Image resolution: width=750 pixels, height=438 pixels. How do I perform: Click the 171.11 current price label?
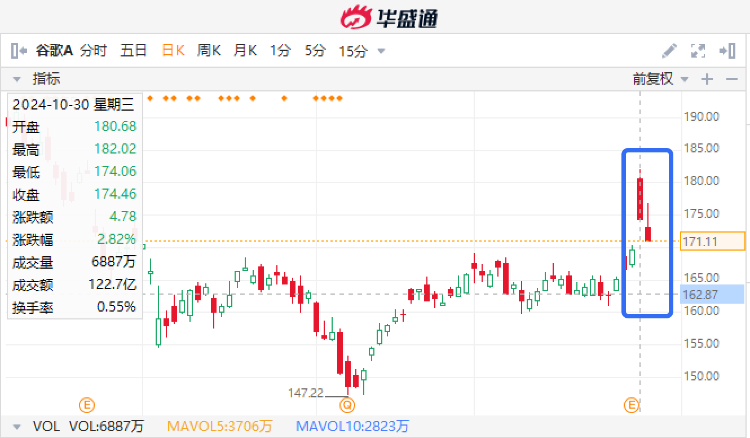click(713, 241)
